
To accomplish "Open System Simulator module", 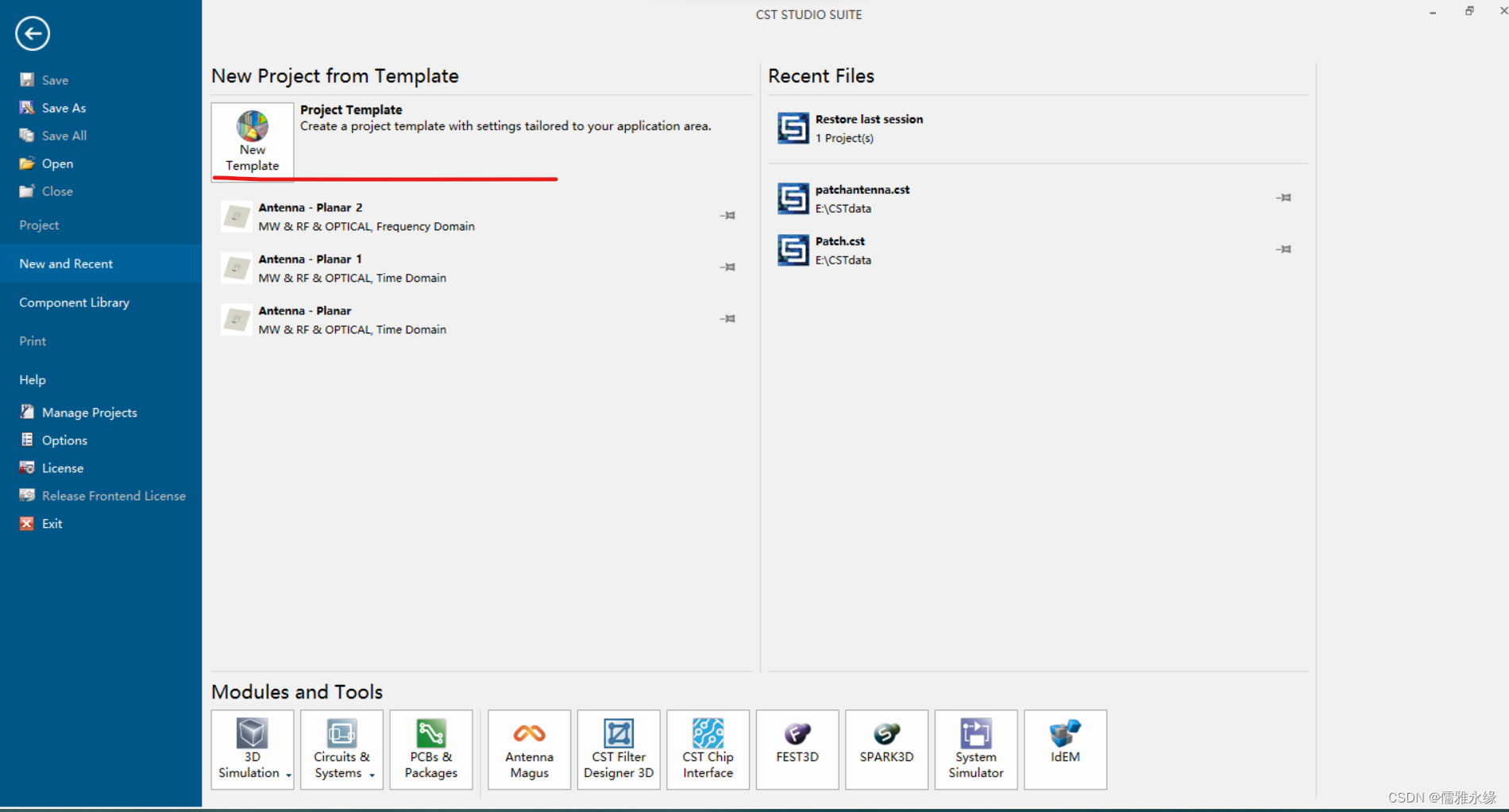I will click(976, 749).
